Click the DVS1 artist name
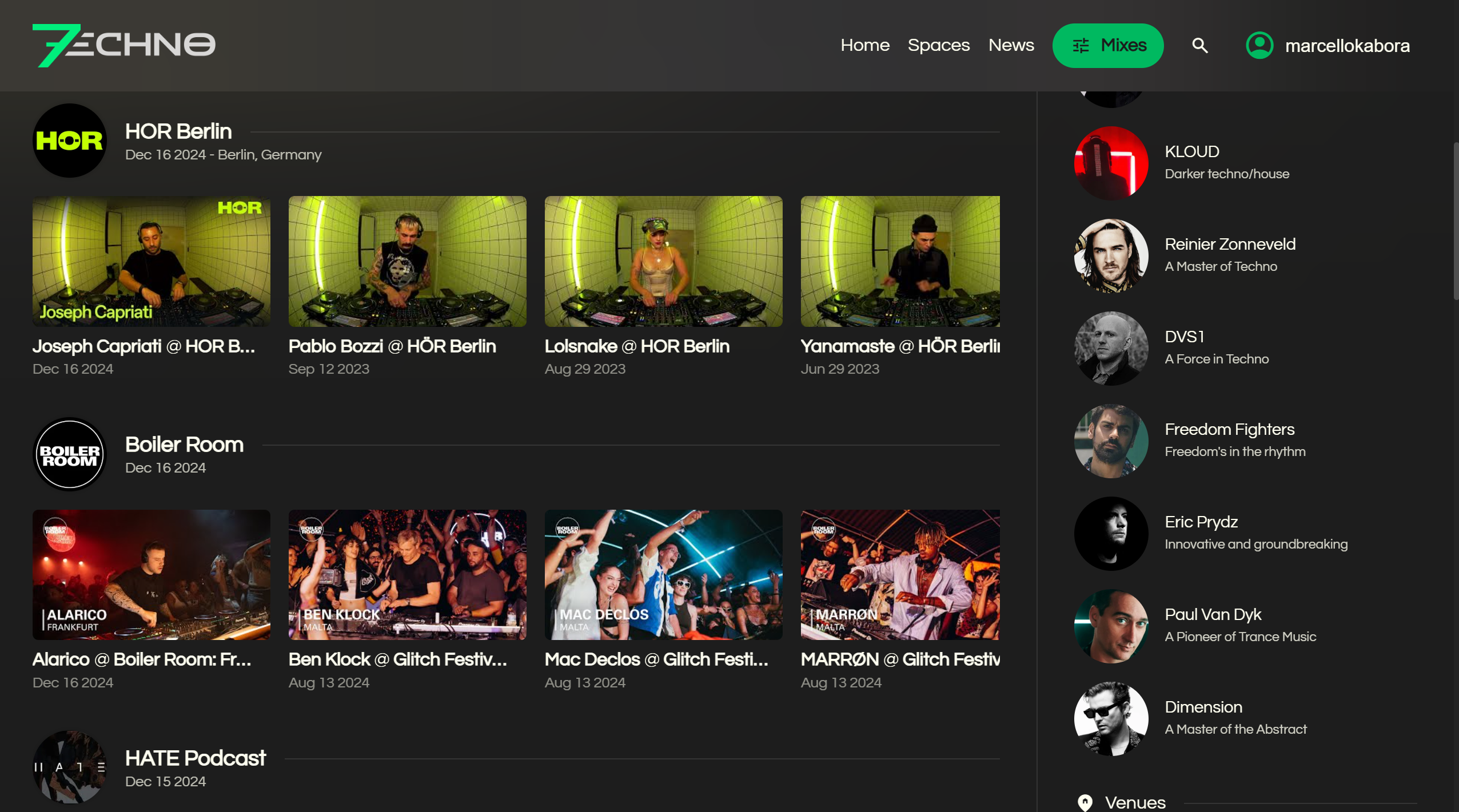The width and height of the screenshot is (1459, 812). 1185,337
